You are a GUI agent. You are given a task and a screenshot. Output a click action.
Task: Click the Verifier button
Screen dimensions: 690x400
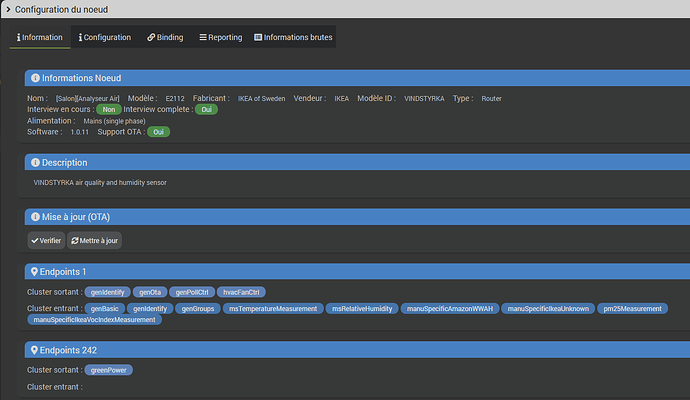point(46,240)
